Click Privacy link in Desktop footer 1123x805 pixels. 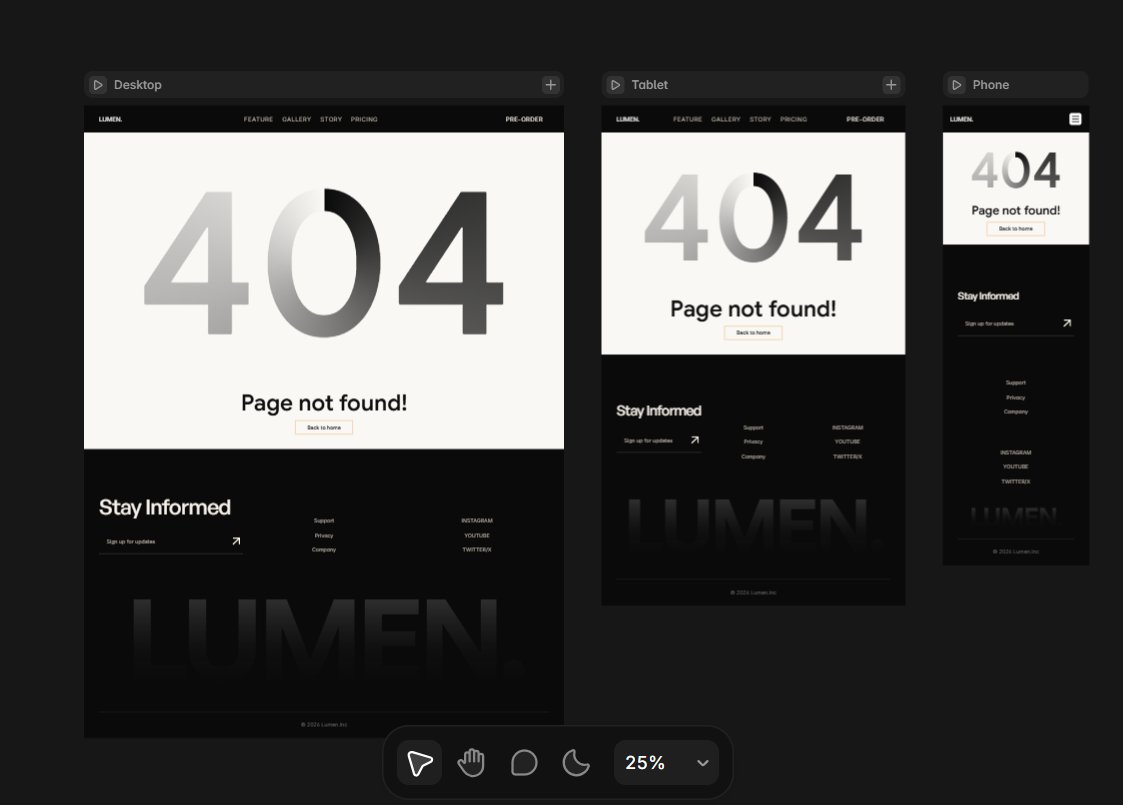(324, 535)
